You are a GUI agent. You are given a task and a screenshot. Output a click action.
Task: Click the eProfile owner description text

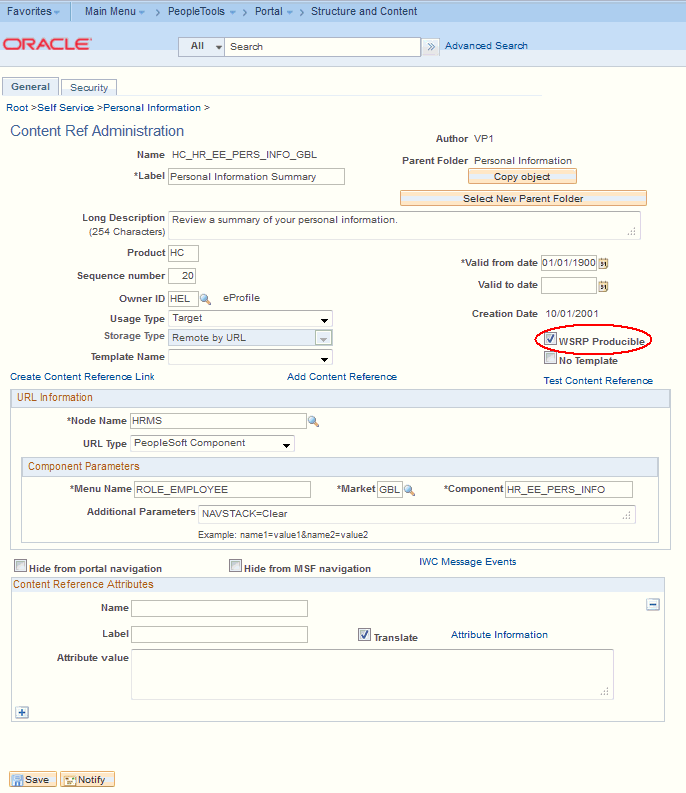241,298
